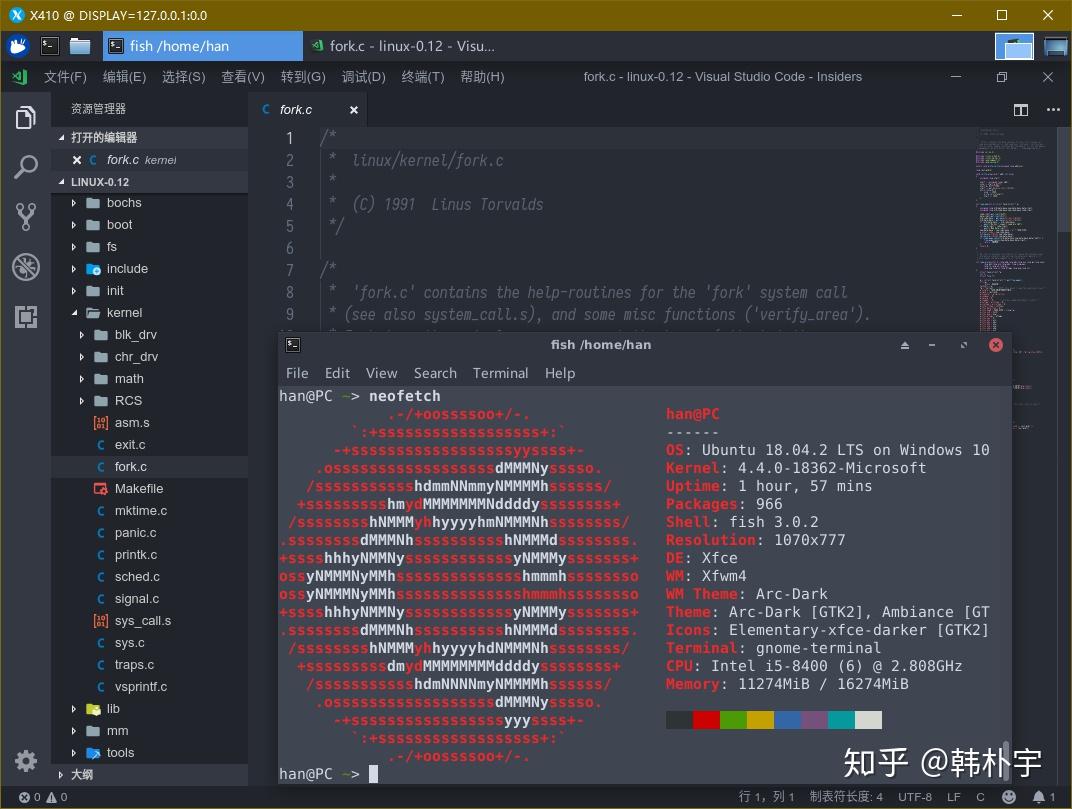
Task: Open the Manage gear in the Activity Bar
Action: pyautogui.click(x=25, y=760)
